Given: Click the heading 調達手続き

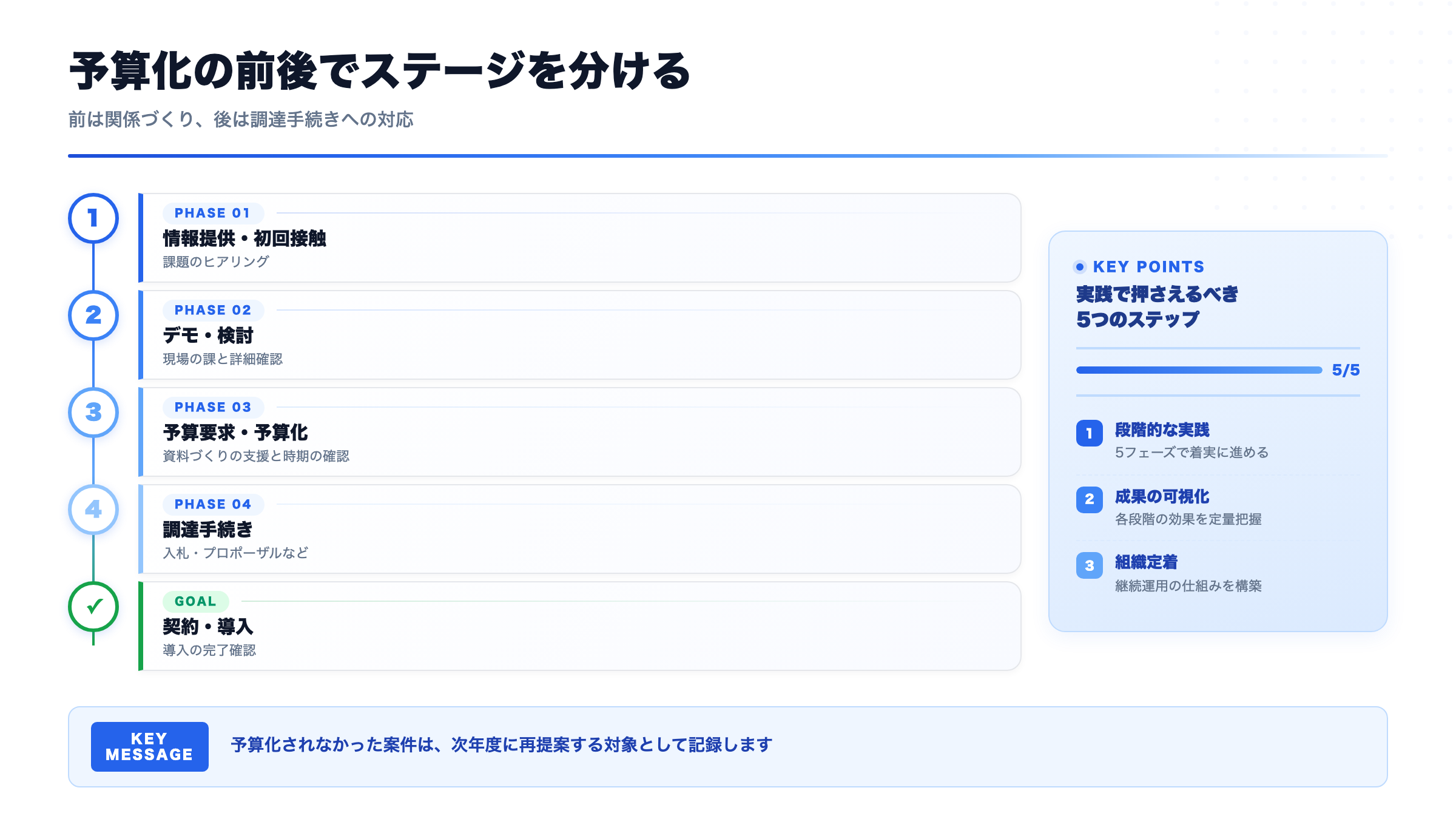Looking at the screenshot, I should coord(207,530).
